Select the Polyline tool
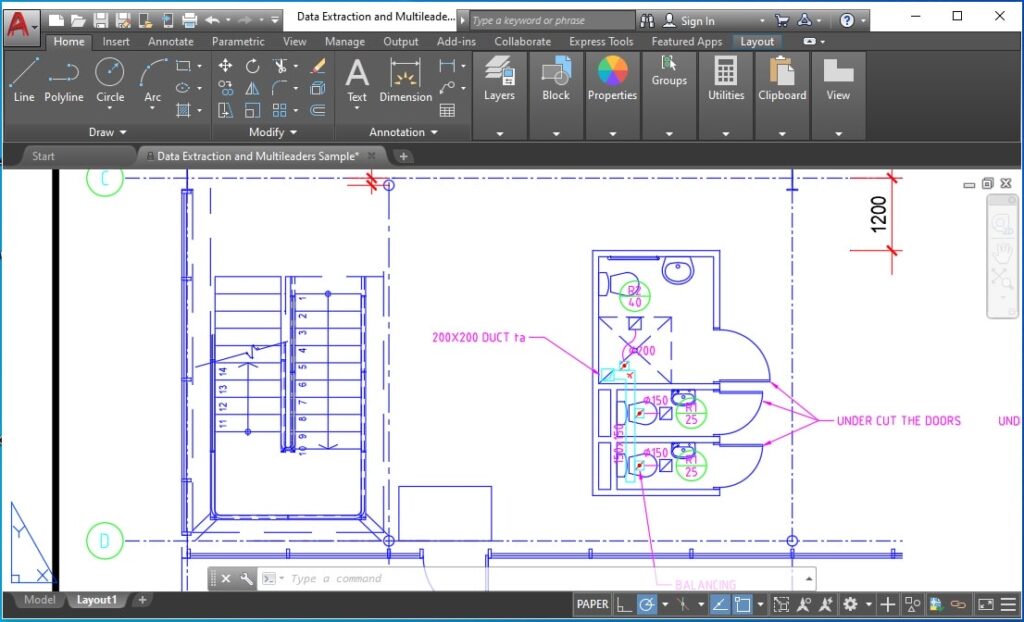 pos(63,80)
